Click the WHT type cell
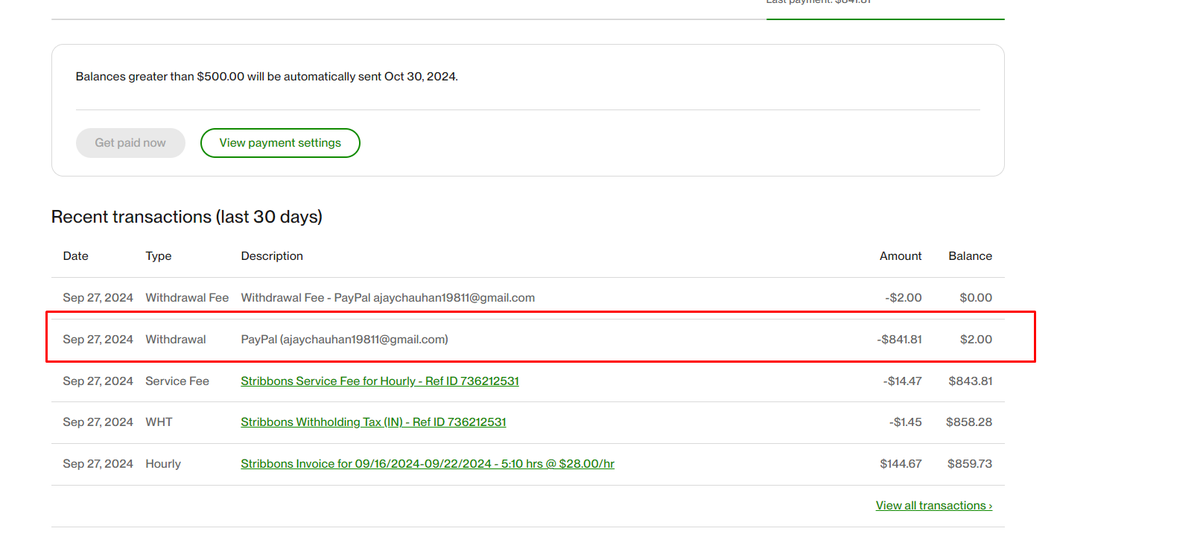This screenshot has height=537, width=1200. (x=159, y=422)
